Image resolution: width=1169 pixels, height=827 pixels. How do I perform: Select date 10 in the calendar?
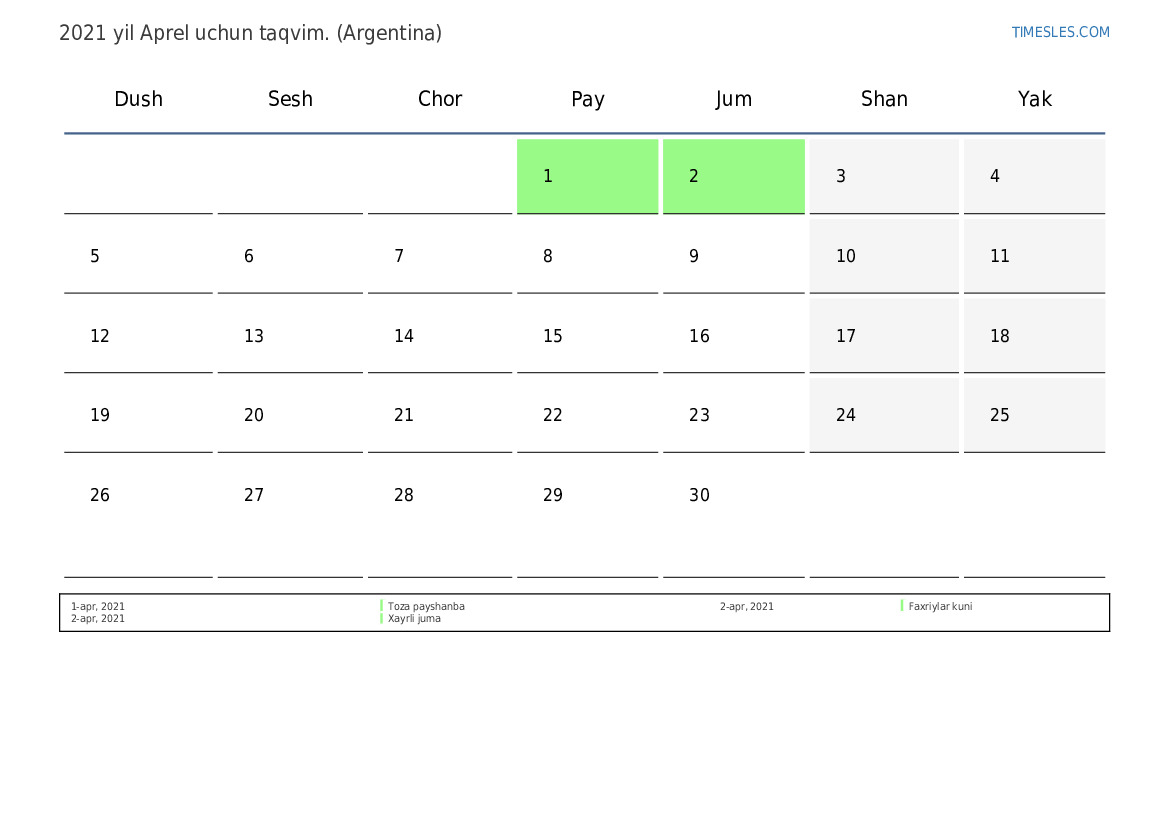[x=884, y=256]
